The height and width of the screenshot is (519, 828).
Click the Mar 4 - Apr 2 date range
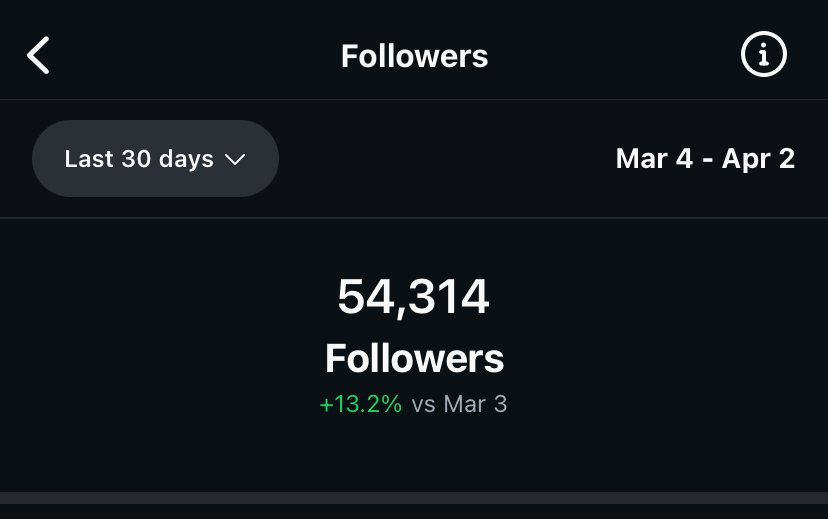tap(705, 159)
